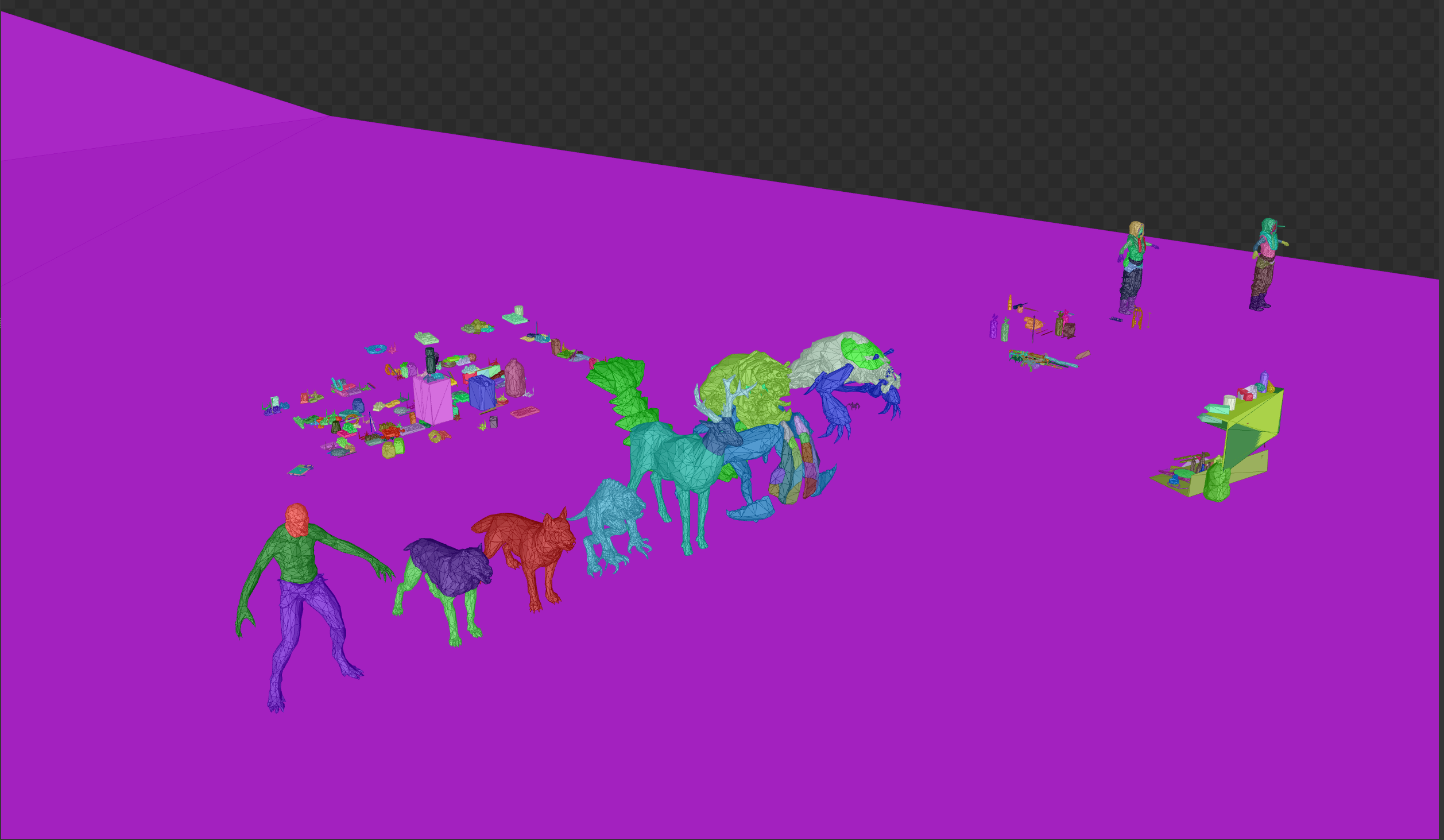
Task: Select the mauve large bottle model
Action: [515, 378]
